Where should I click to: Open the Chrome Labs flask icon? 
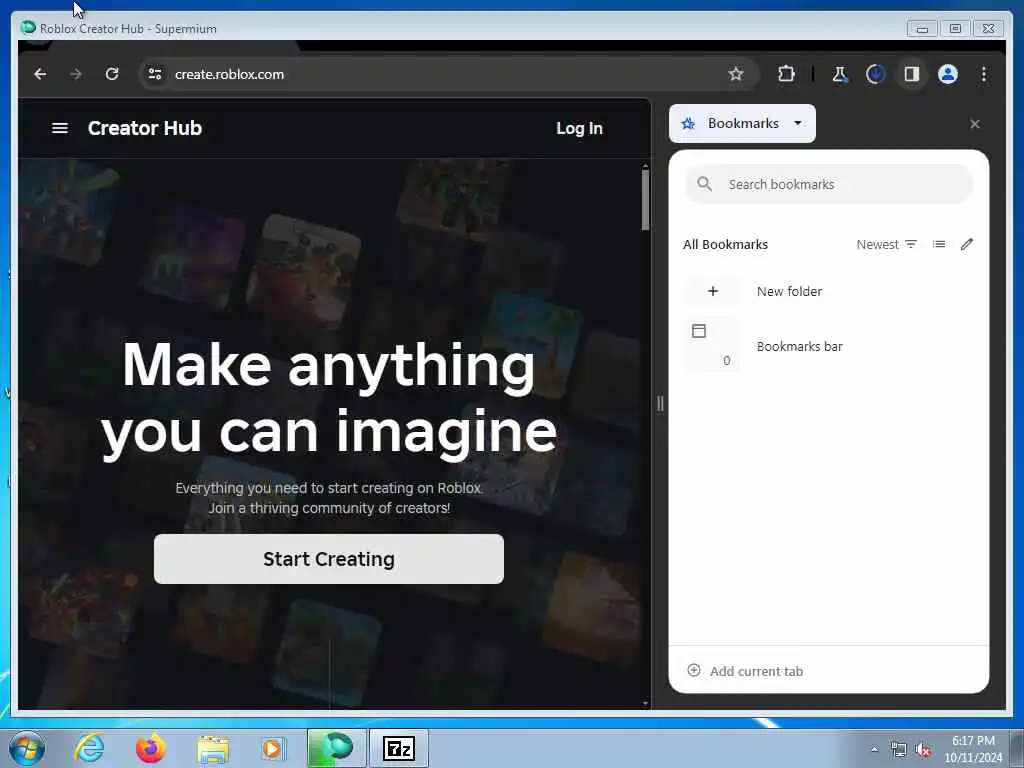coord(839,74)
